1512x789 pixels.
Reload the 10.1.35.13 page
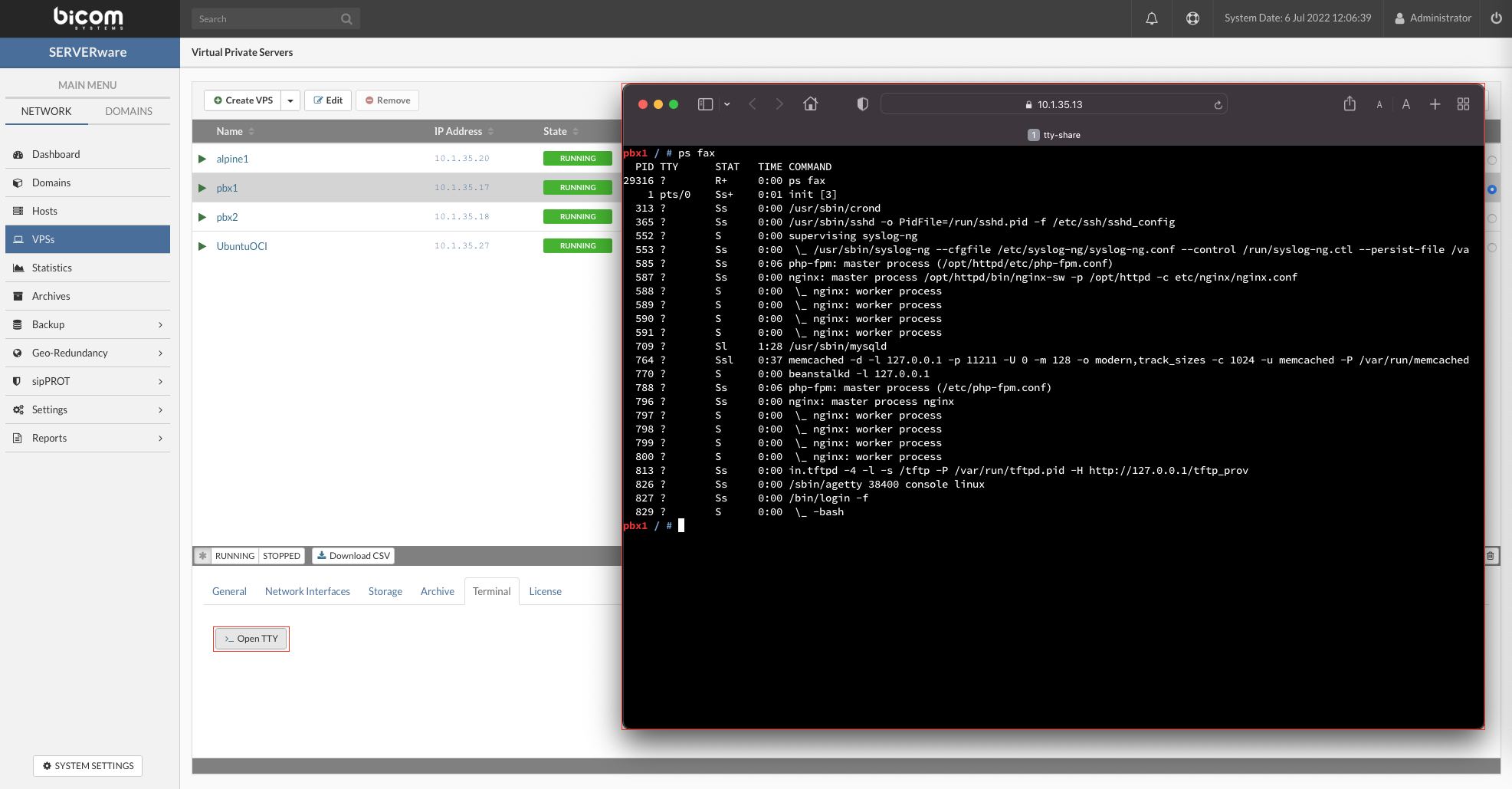(x=1218, y=105)
